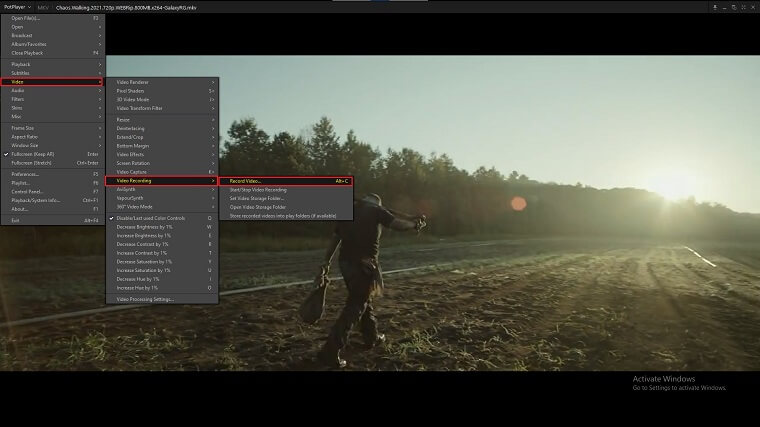This screenshot has width=760, height=427.
Task: Expand the Subtitles submenu
Action: (53, 73)
